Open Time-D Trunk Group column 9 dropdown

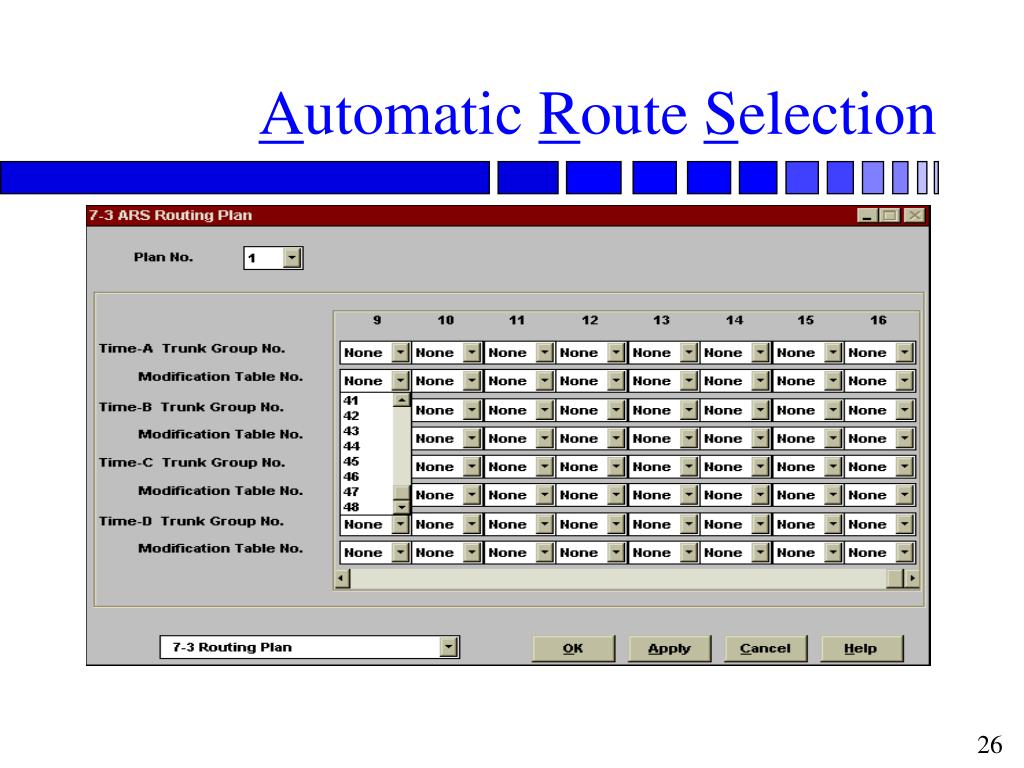click(400, 524)
